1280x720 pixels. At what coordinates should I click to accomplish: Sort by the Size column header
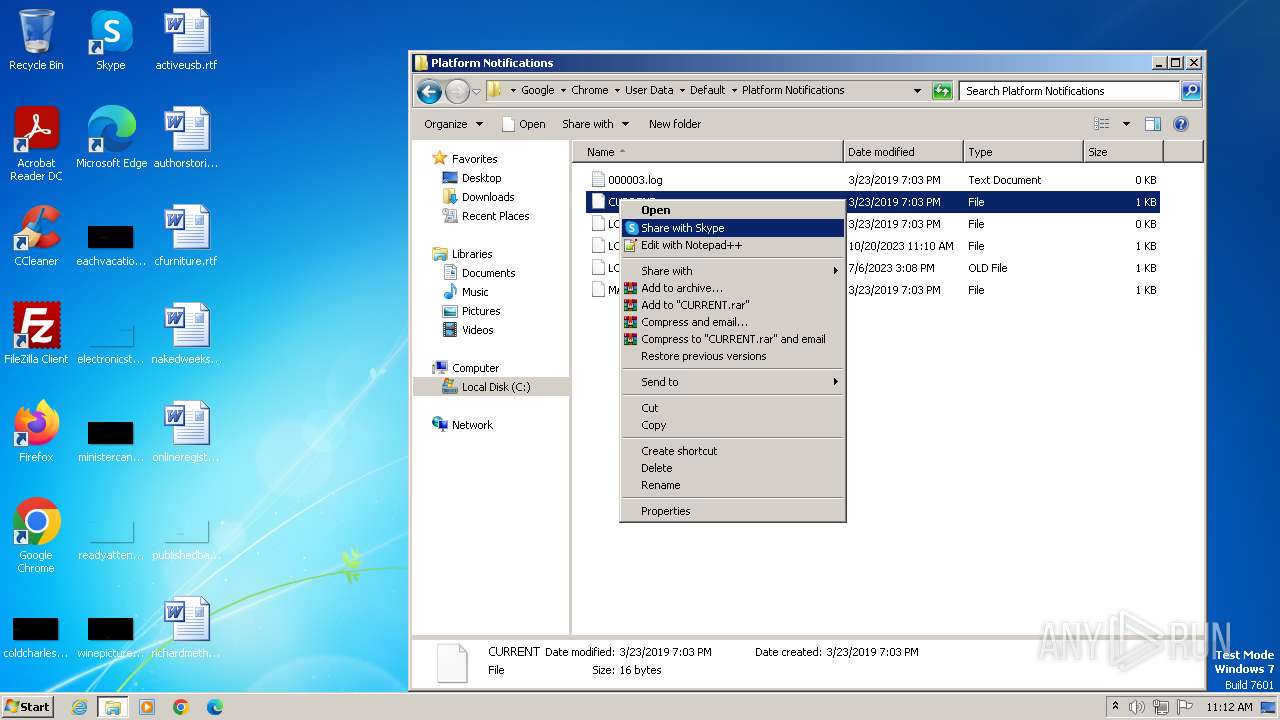click(1123, 152)
